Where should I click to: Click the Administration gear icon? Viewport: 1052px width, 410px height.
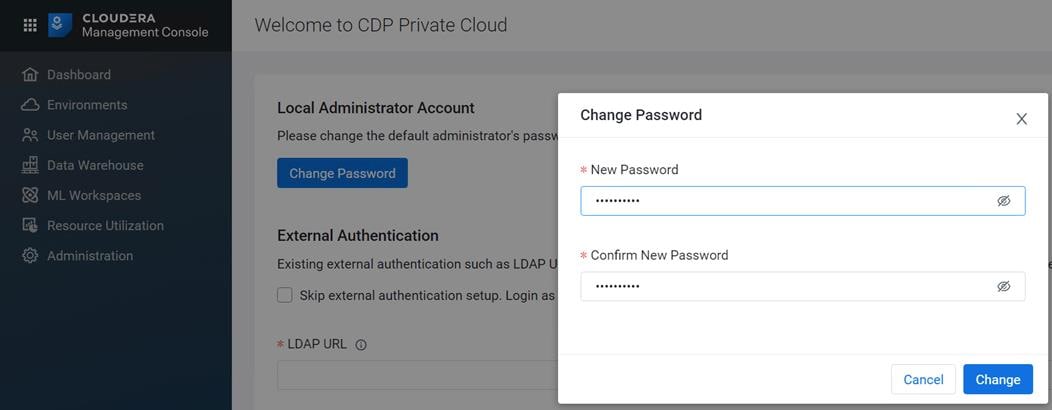tap(30, 256)
